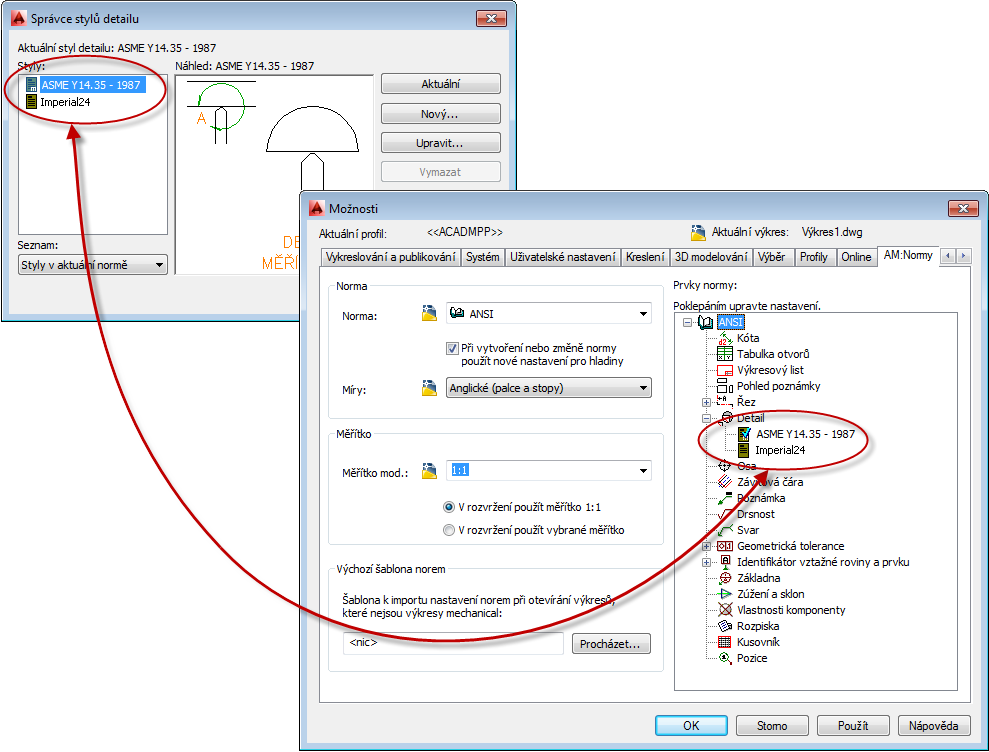Click the Tabulka otvorů table icon
The height and width of the screenshot is (752, 989).
point(725,354)
